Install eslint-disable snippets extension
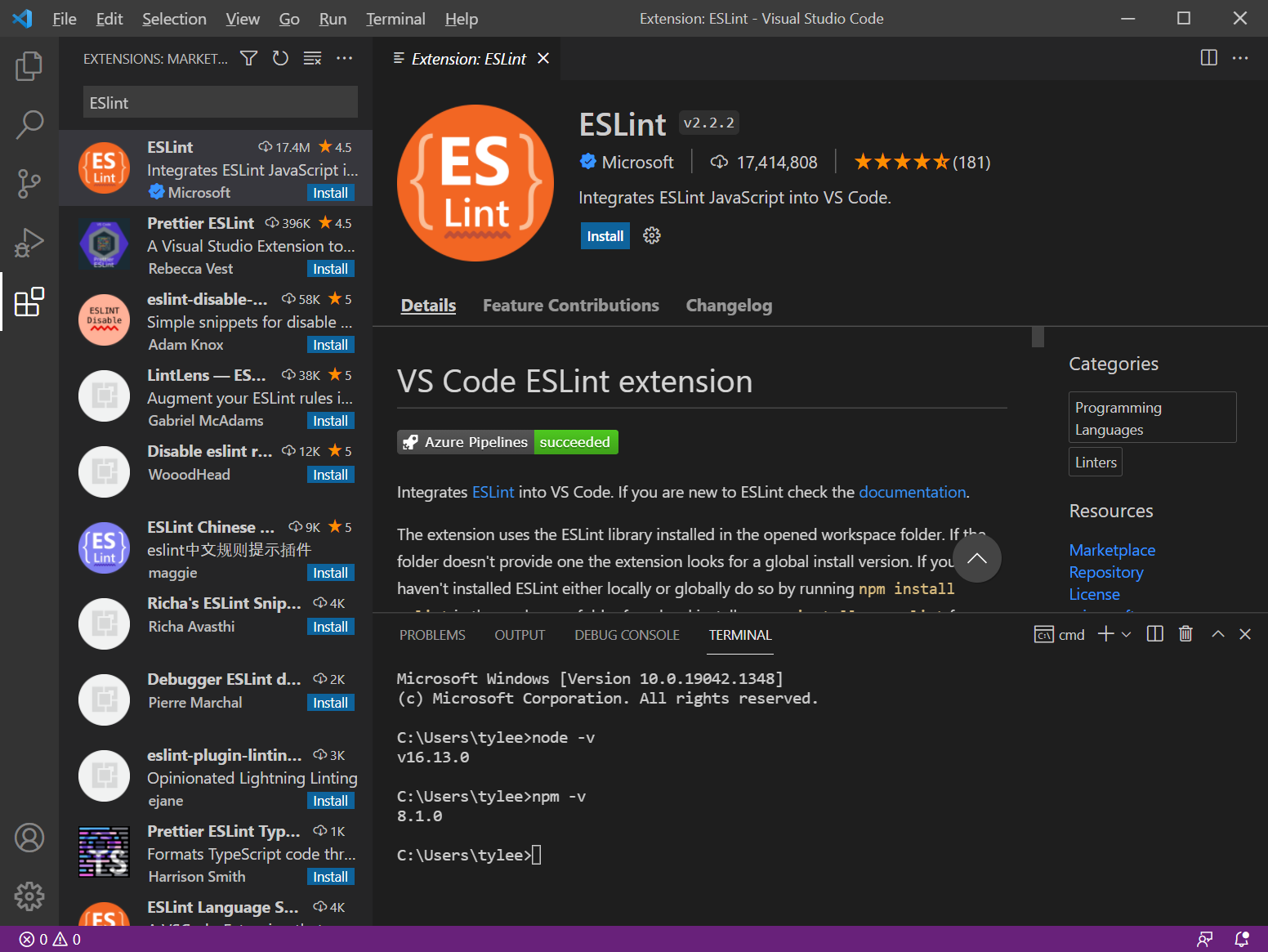The width and height of the screenshot is (1268, 952). [x=331, y=345]
